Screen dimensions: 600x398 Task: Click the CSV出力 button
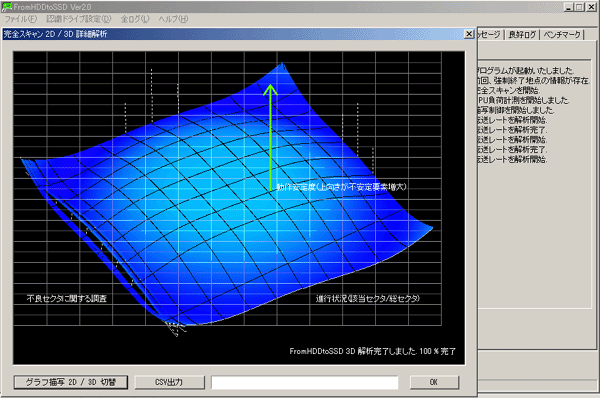pyautogui.click(x=169, y=382)
